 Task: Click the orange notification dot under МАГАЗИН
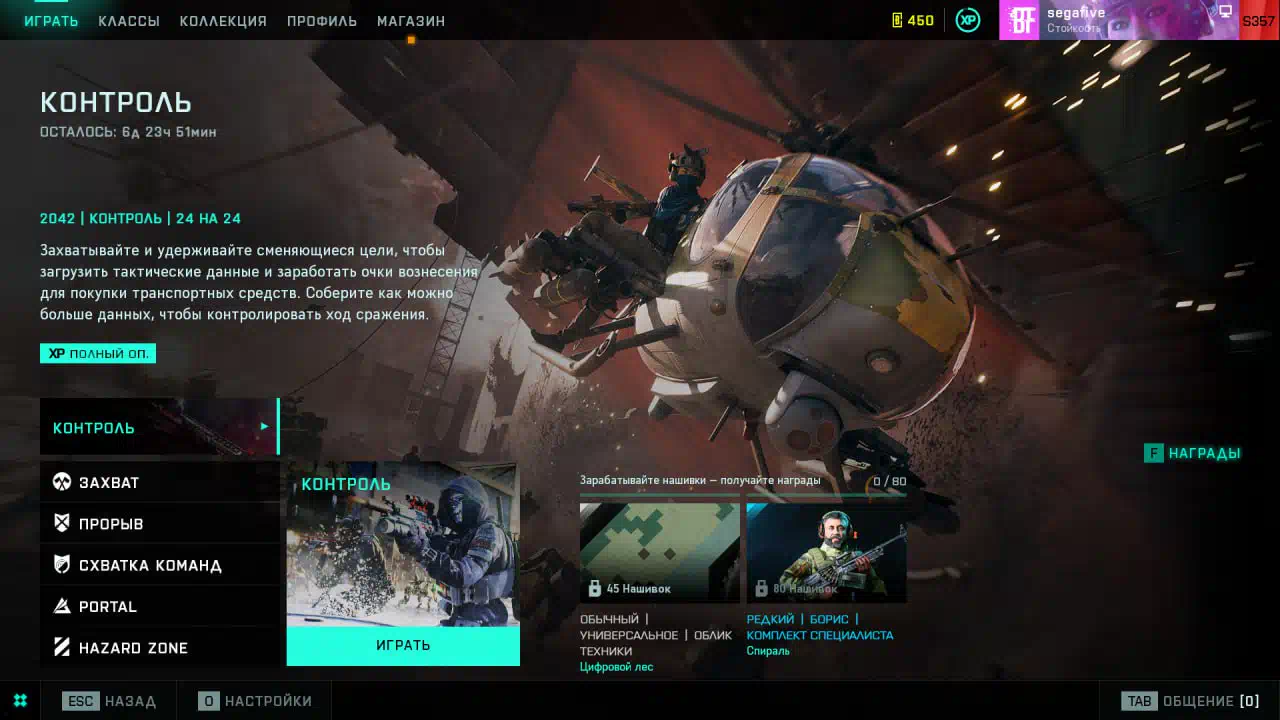411,40
